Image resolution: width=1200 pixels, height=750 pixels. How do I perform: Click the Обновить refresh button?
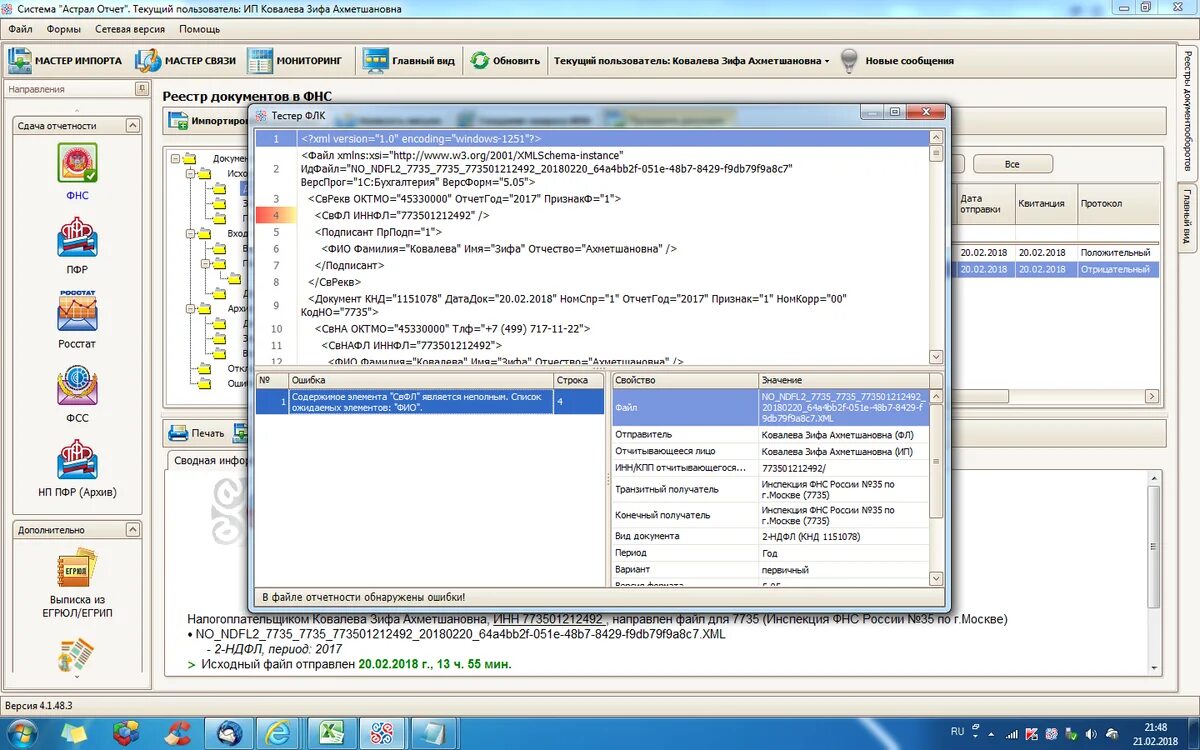pyautogui.click(x=506, y=61)
